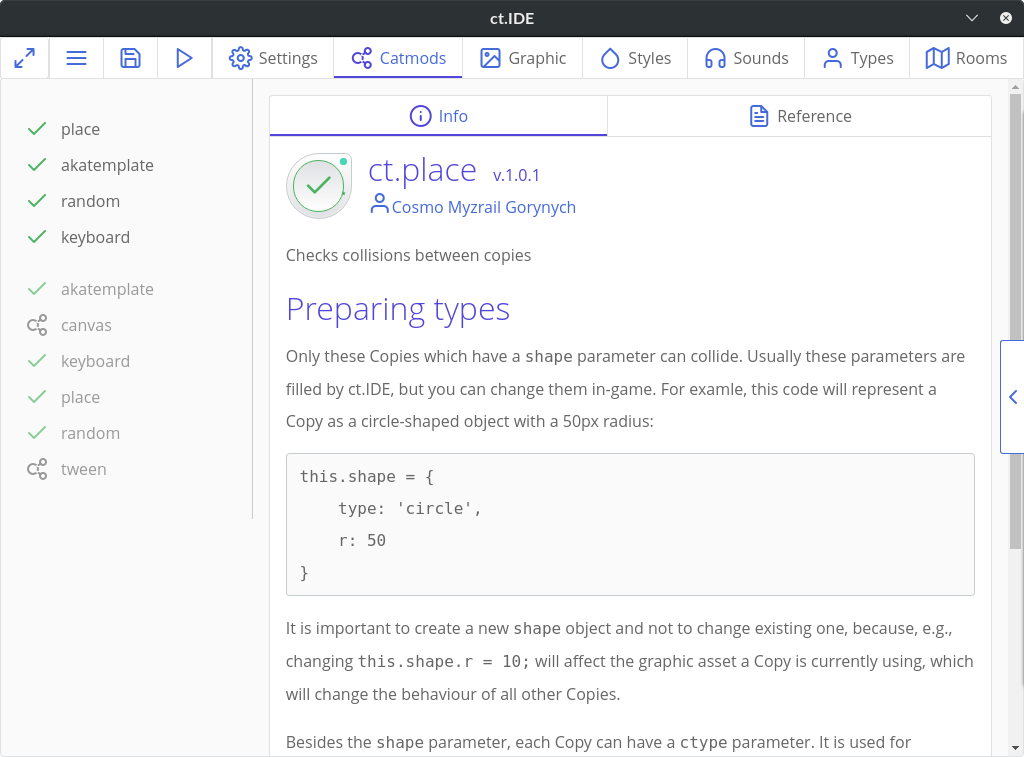Switch to the Graphic tab
1024x757 pixels.
(523, 58)
